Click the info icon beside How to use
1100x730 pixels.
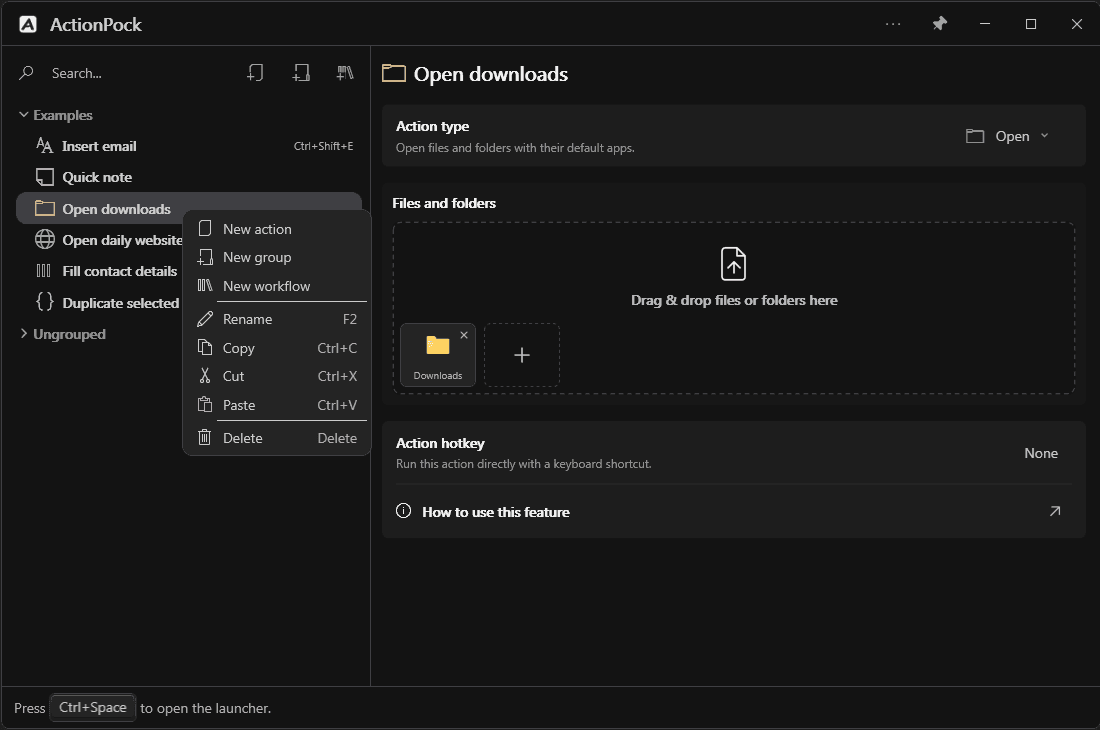[403, 511]
